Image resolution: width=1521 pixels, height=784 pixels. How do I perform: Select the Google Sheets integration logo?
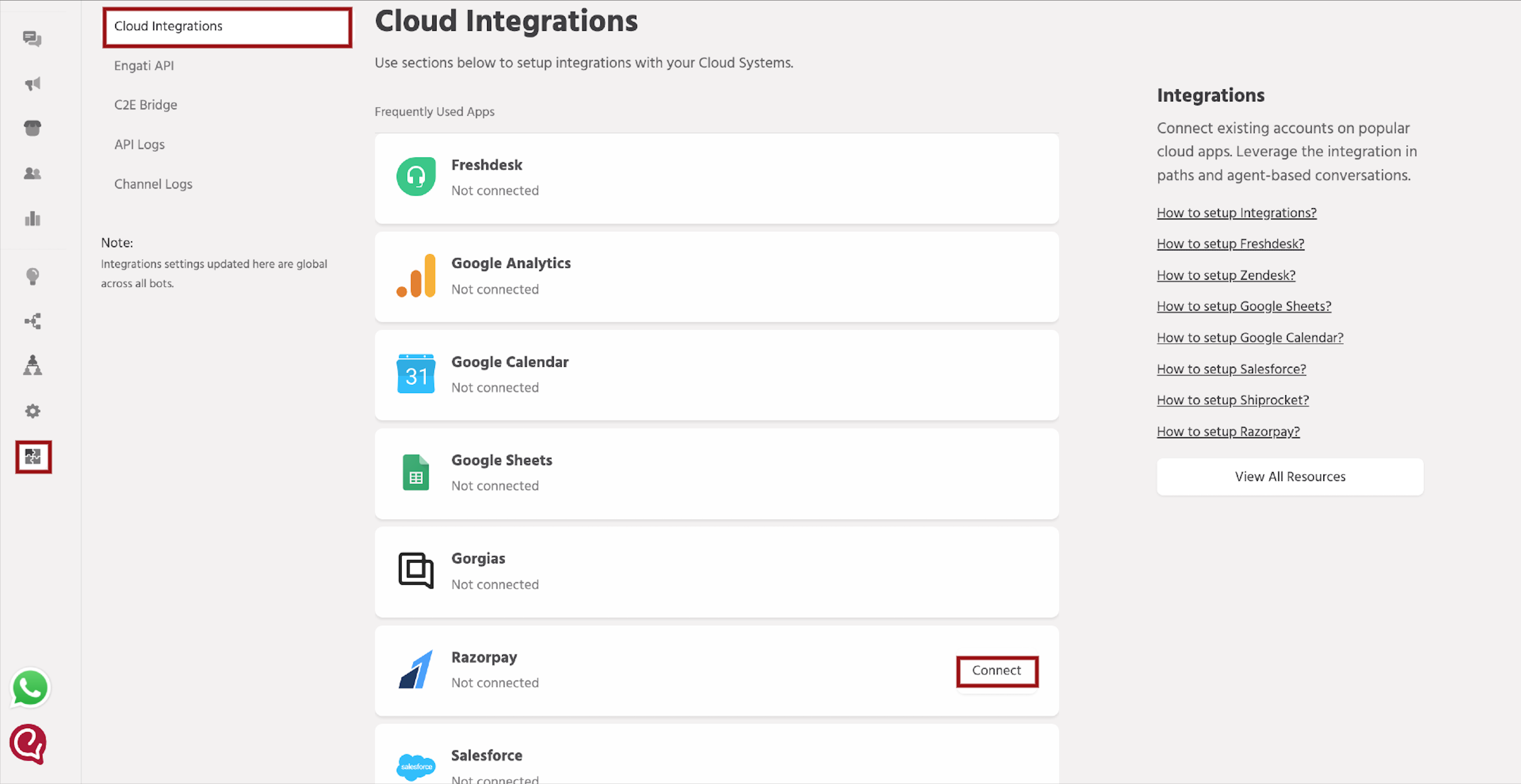click(x=416, y=472)
